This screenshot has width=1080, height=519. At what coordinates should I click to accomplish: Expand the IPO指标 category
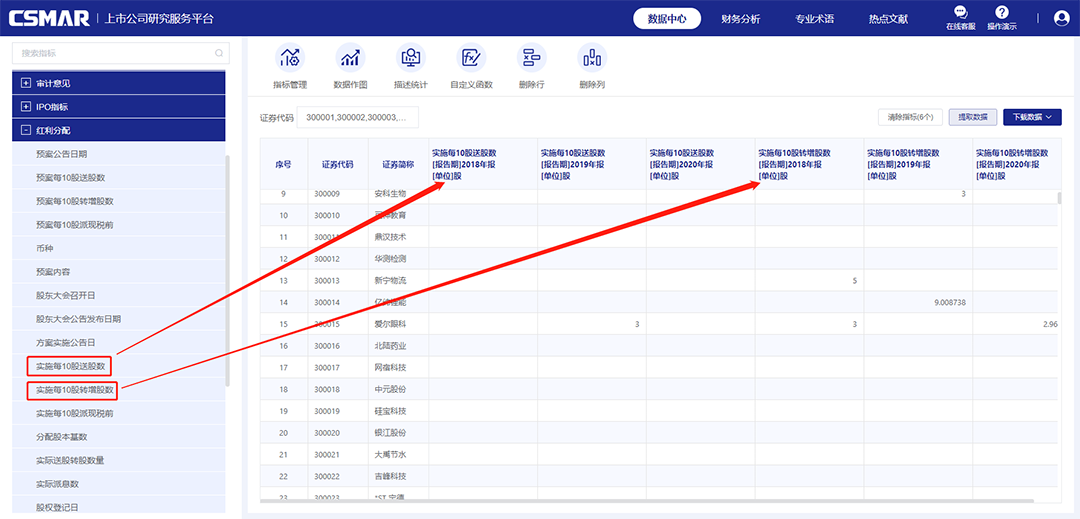[26, 107]
